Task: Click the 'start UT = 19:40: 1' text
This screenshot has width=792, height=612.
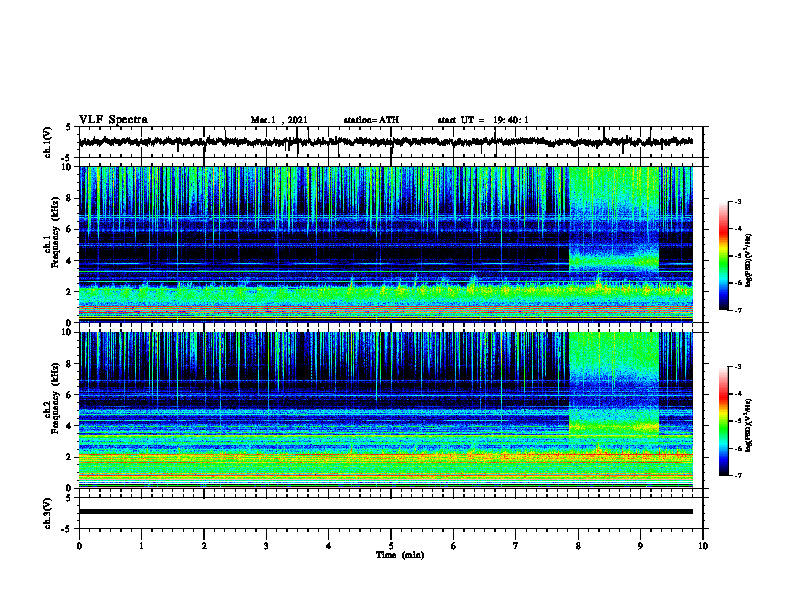Action: (483, 120)
